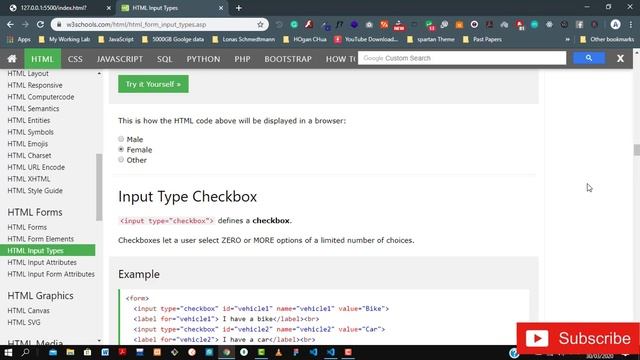Open the Lonas Schmedtmann bookmark folder
The image size is (640, 360).
pos(244,40)
